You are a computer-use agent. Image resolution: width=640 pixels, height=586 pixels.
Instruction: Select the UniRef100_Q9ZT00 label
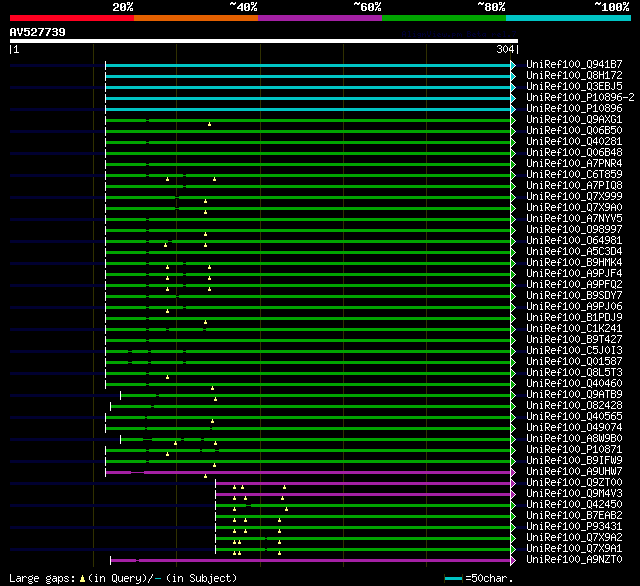(574, 483)
